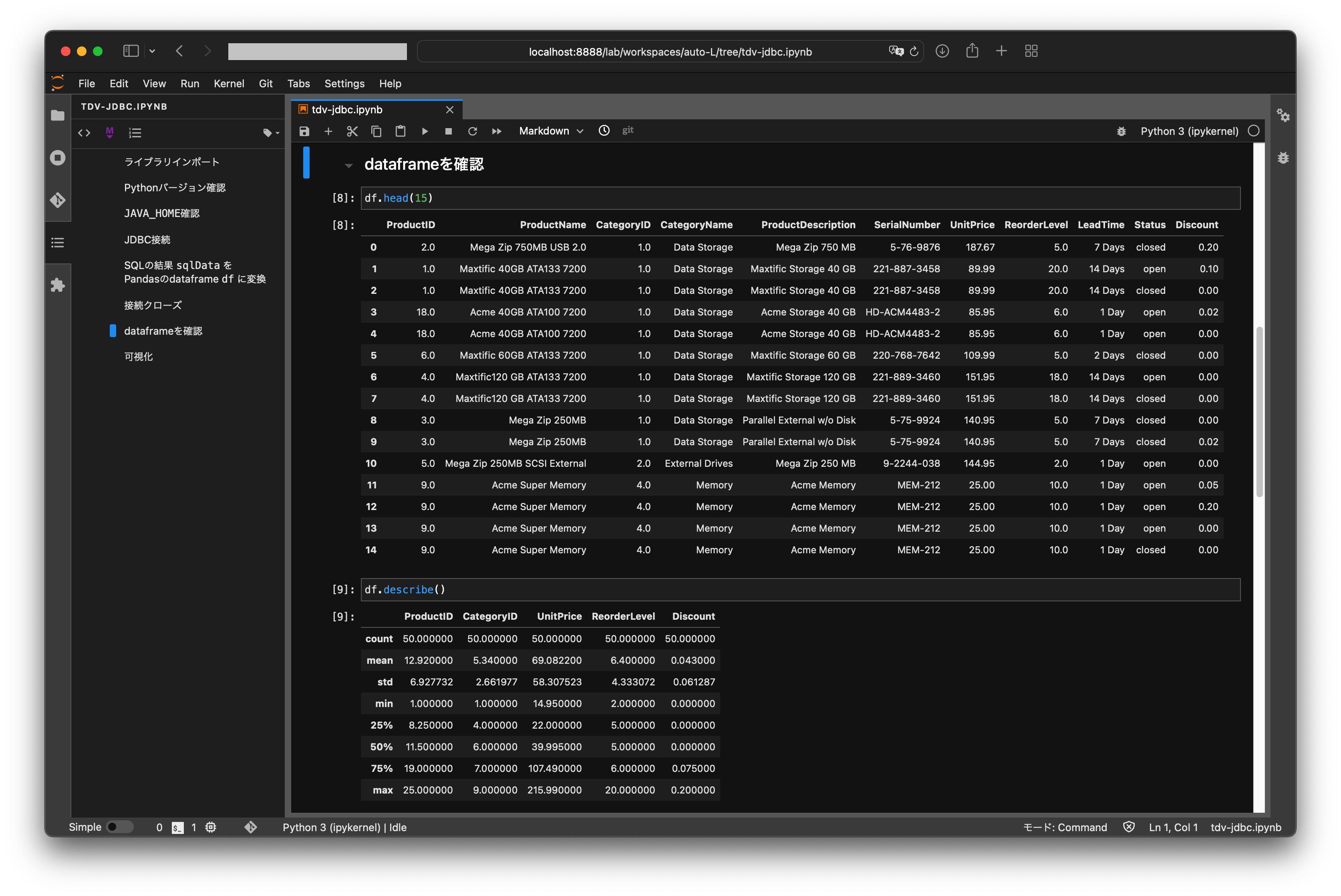The image size is (1341, 896).
Task: Switch kernel via Python 3 (ipykernel)
Action: 1189,131
